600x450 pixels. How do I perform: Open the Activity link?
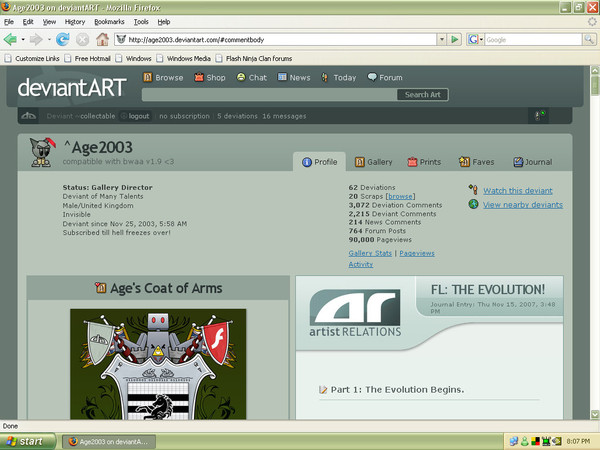point(360,264)
